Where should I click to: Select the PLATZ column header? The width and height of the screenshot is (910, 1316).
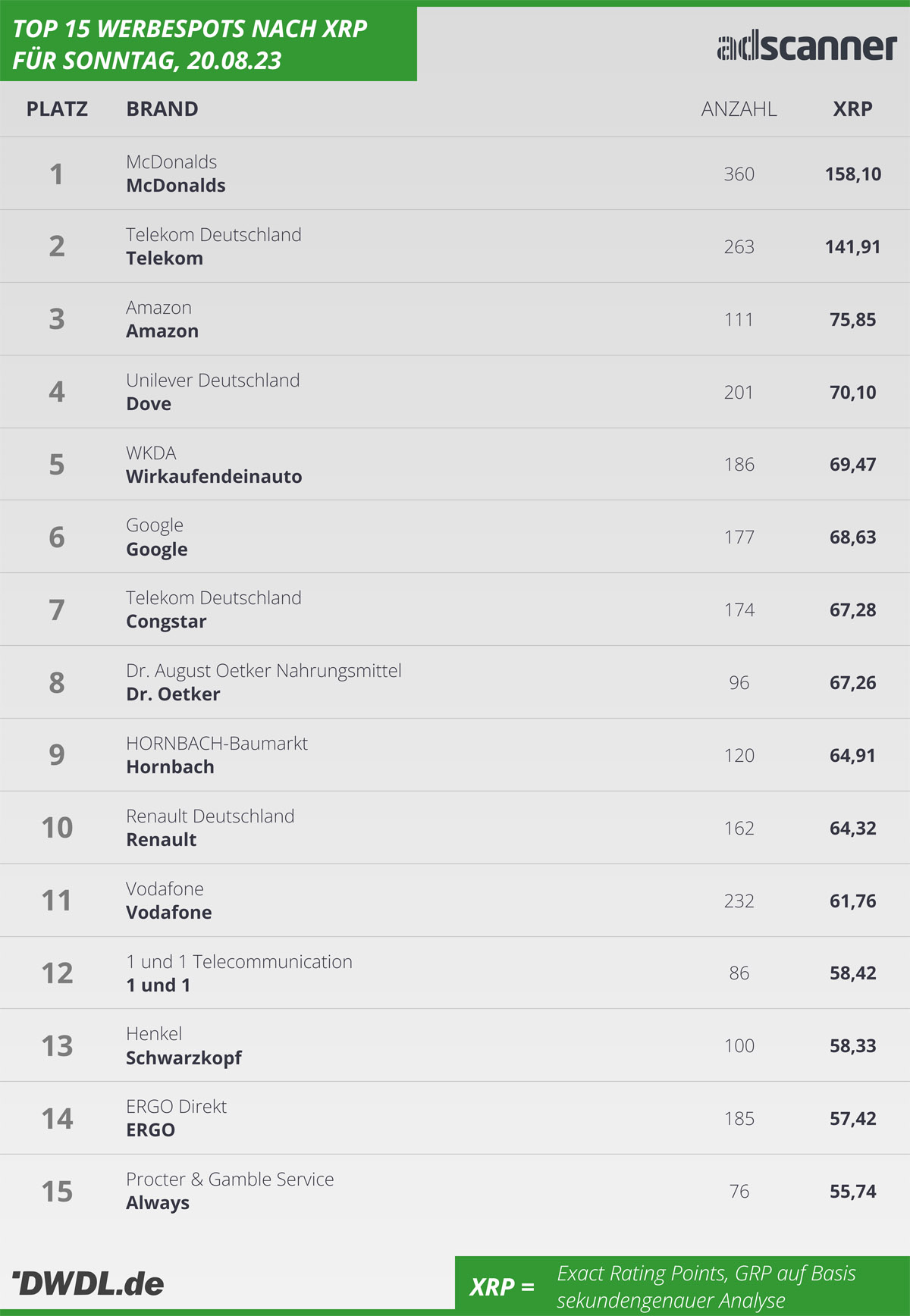[x=57, y=109]
